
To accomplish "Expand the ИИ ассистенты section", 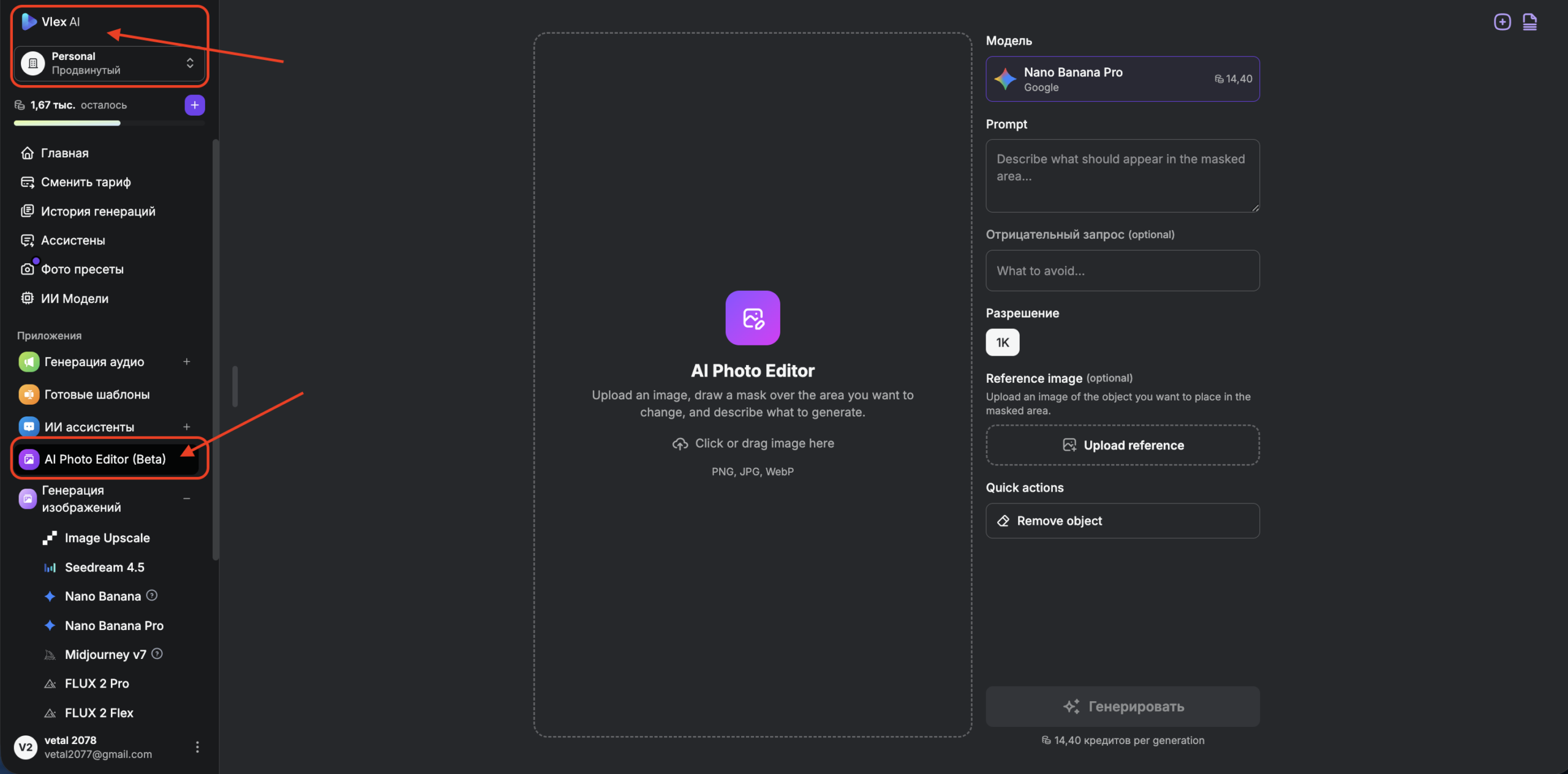I will (187, 427).
